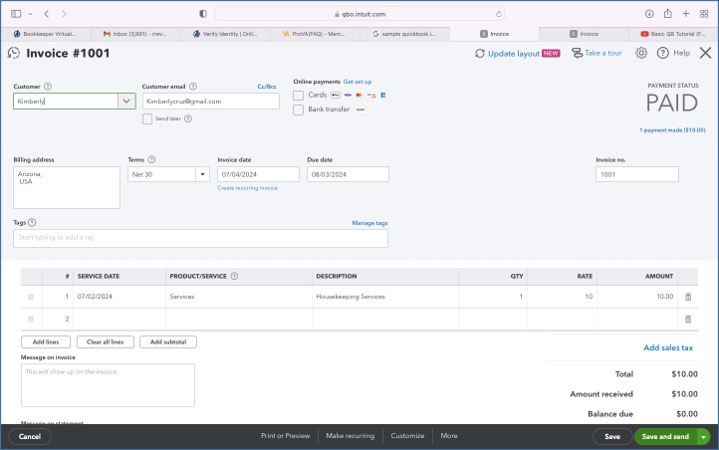Open a new Safari tab
Viewport: 719px width, 450px height.
pyautogui.click(x=686, y=14)
